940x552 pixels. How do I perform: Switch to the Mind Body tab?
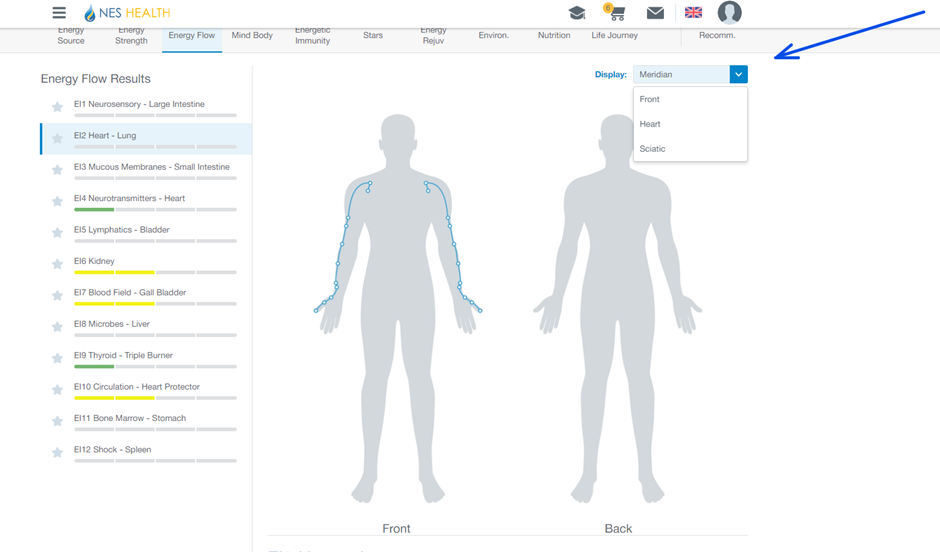252,36
